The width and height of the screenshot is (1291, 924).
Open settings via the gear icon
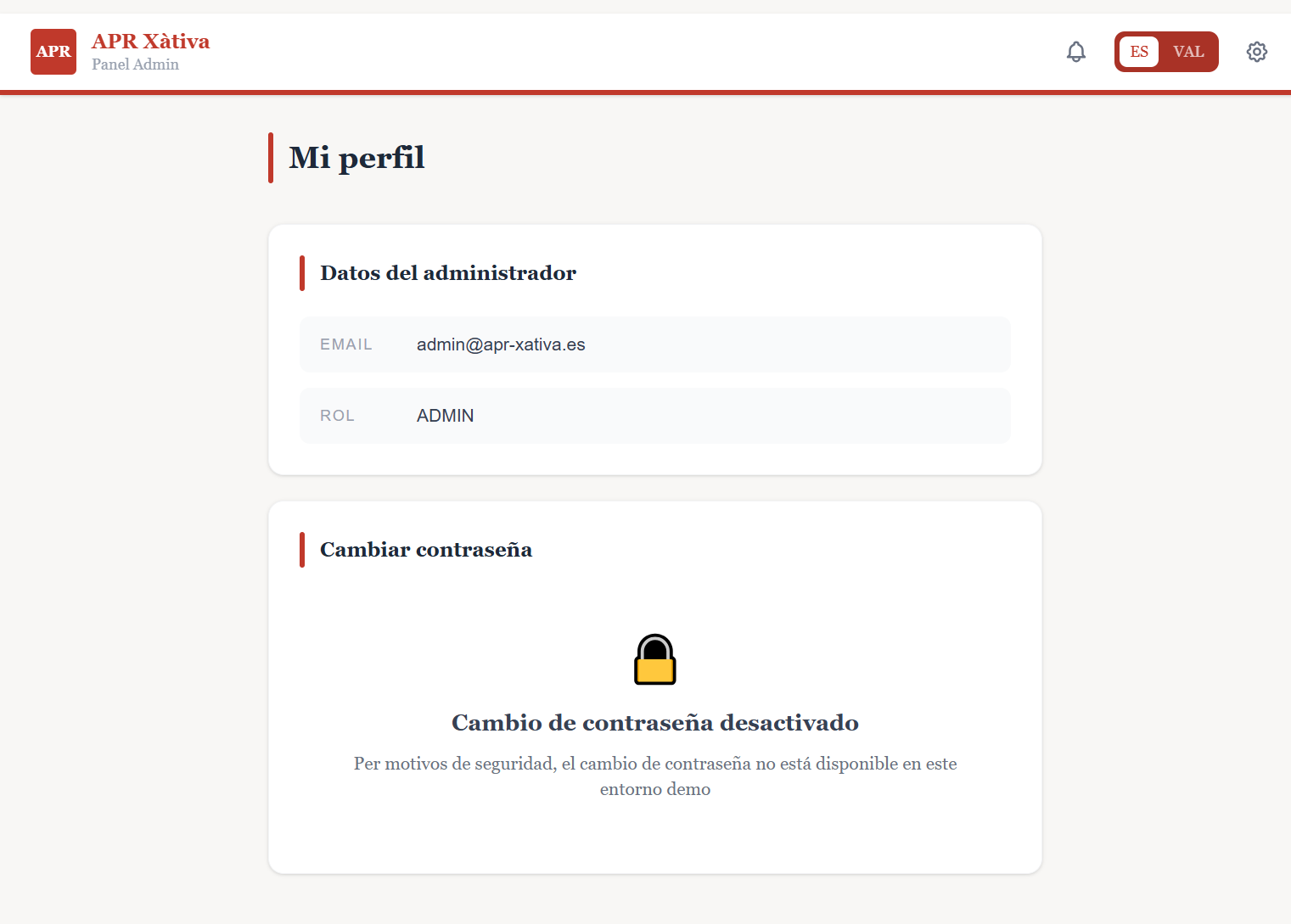(1257, 52)
